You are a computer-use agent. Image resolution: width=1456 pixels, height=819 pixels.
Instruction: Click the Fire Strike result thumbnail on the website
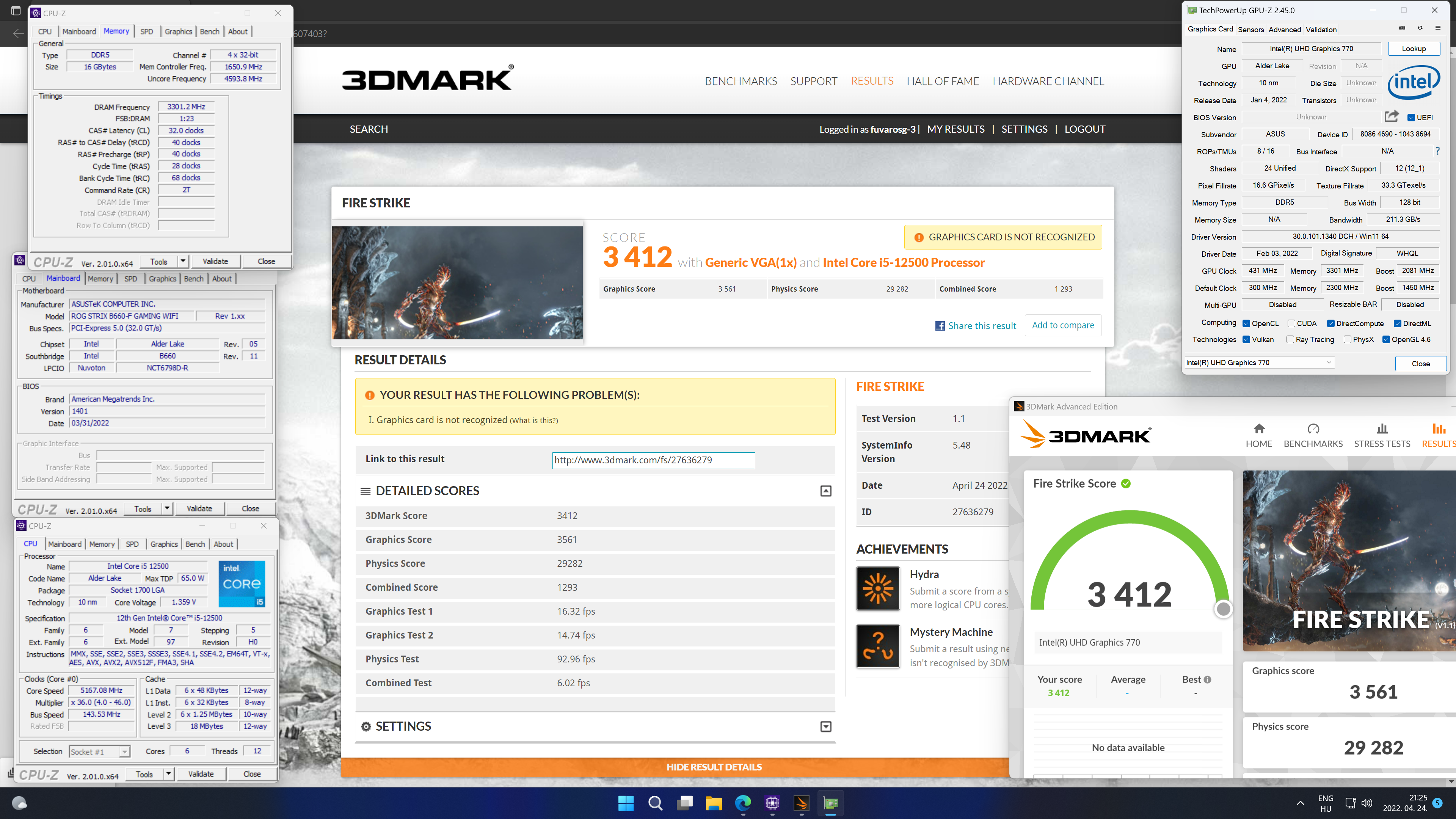point(457,282)
